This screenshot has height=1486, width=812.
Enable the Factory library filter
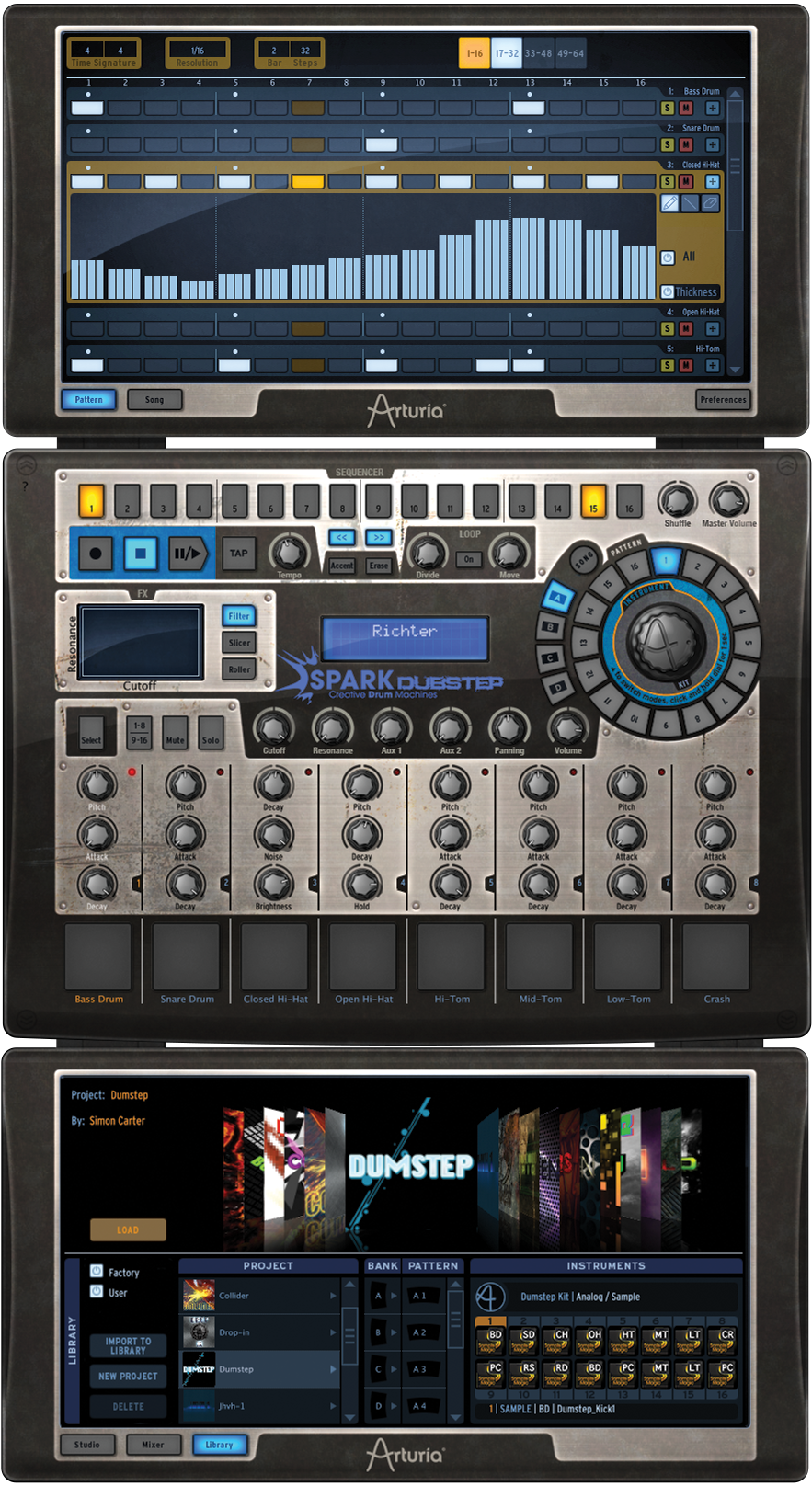(x=97, y=1271)
